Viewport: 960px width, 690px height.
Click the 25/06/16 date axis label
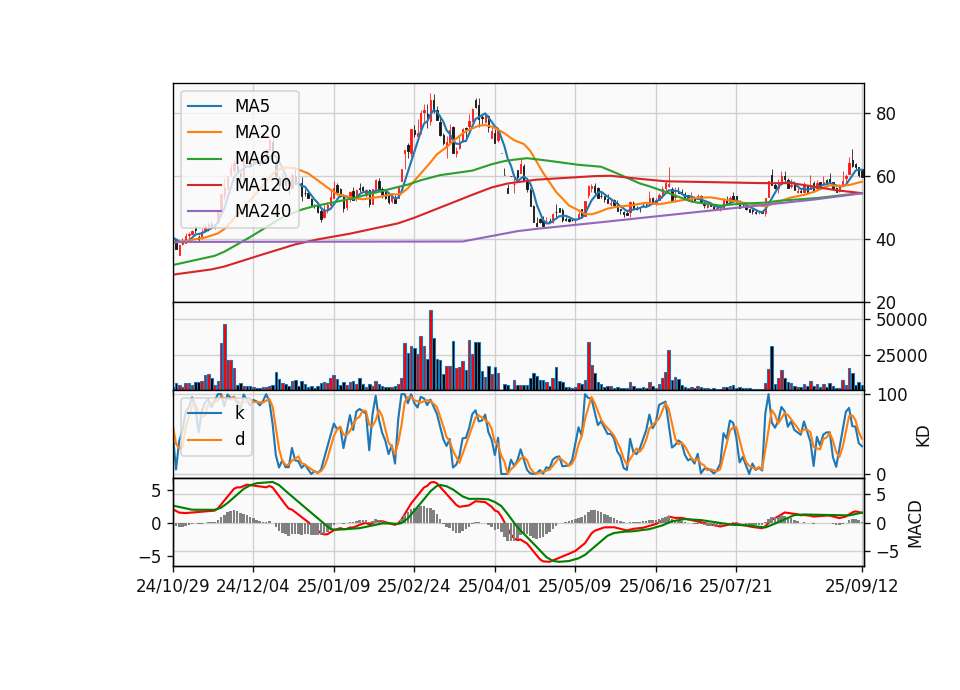click(x=656, y=586)
